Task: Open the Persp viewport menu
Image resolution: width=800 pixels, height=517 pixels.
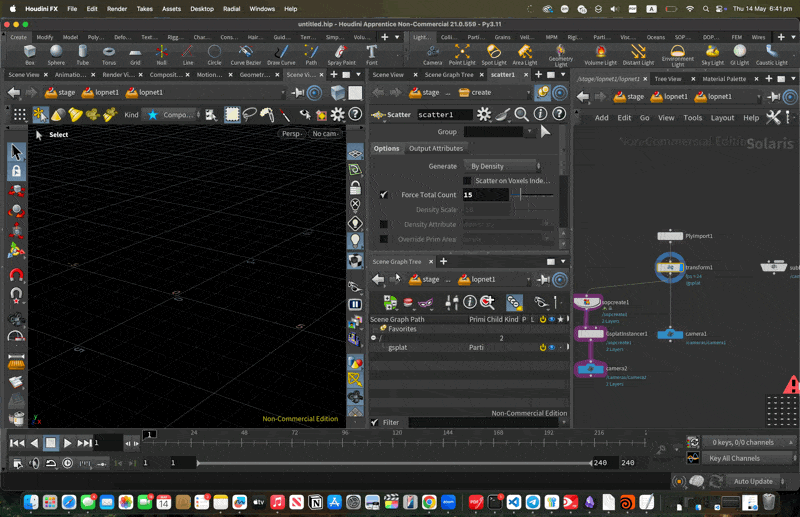Action: coord(292,134)
